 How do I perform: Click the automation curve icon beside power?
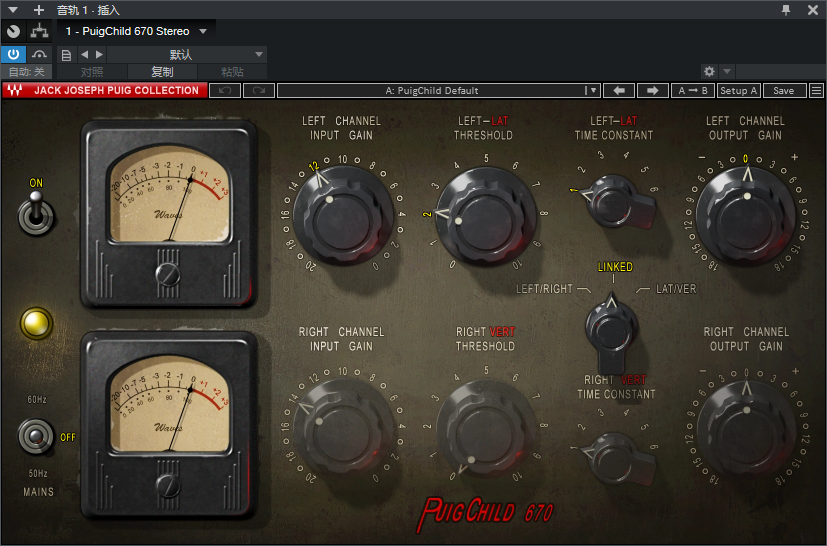coord(39,54)
